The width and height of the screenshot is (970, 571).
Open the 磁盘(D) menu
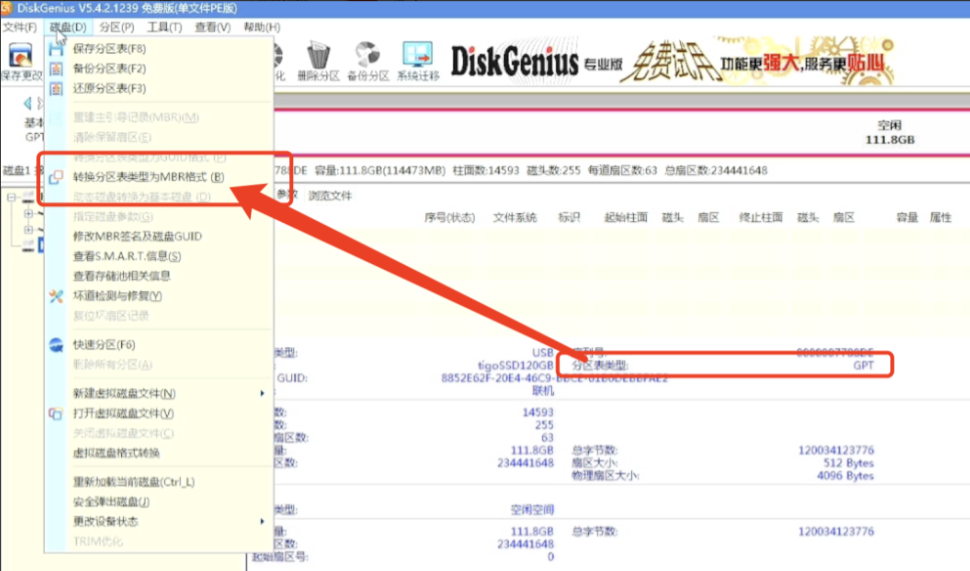point(68,27)
